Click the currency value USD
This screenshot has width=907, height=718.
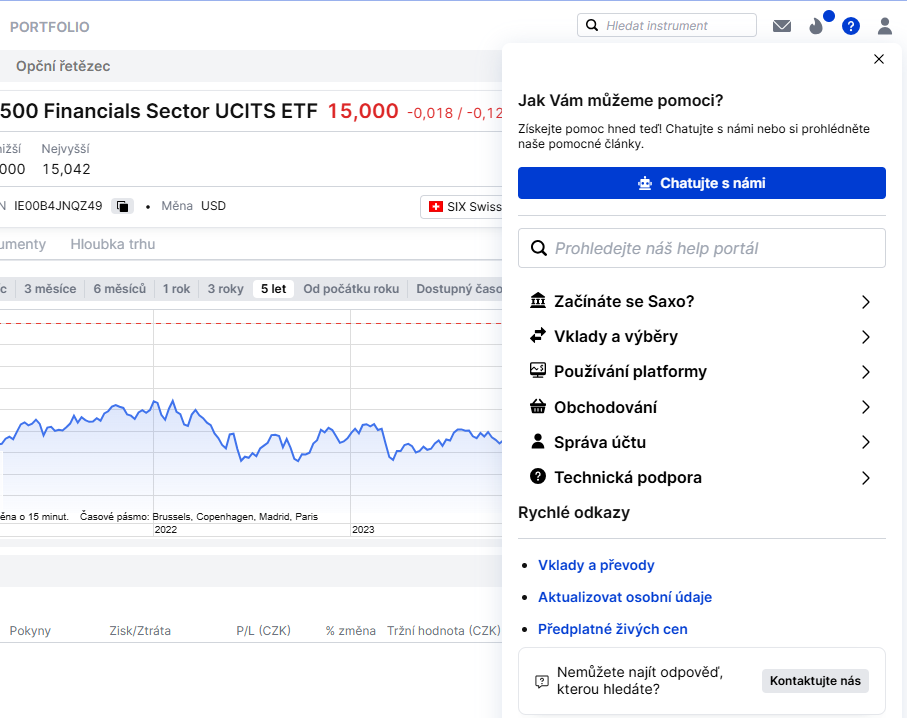point(213,206)
